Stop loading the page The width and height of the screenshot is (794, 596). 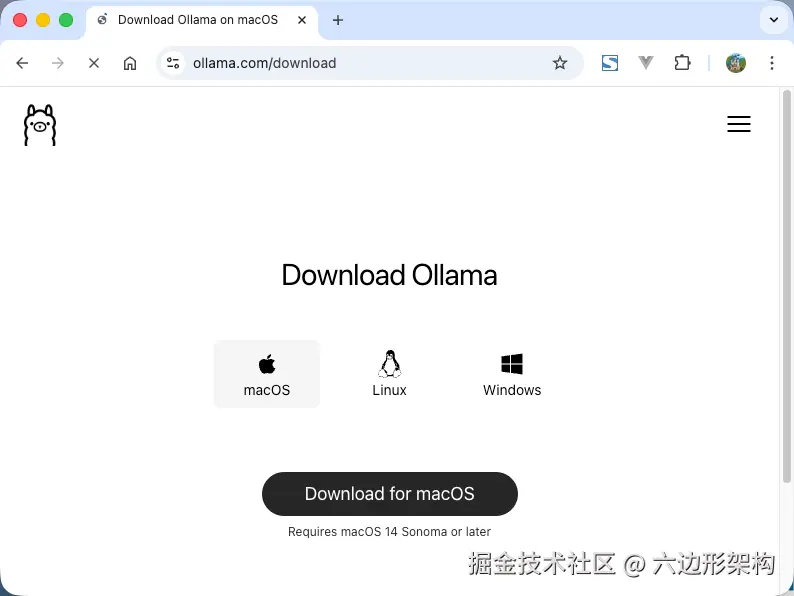tap(94, 63)
